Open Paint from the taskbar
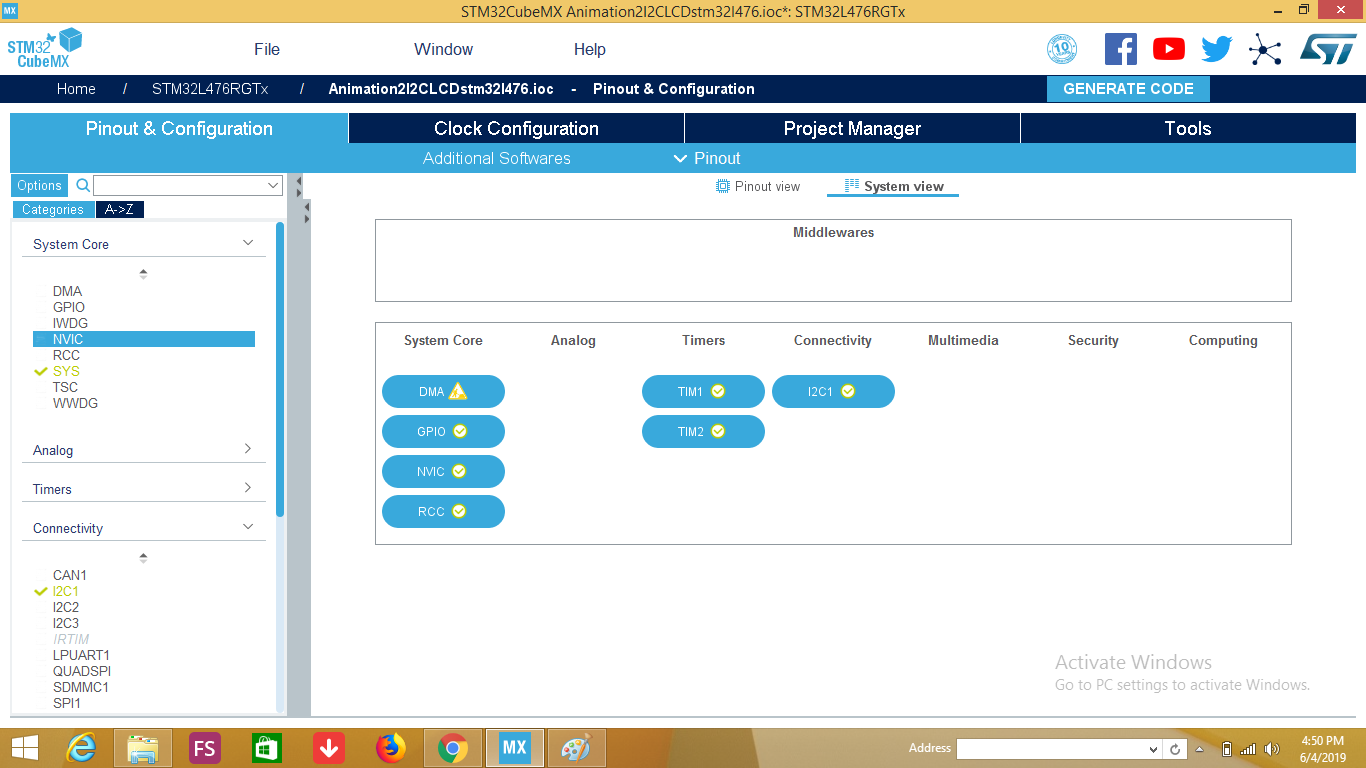 tap(577, 748)
